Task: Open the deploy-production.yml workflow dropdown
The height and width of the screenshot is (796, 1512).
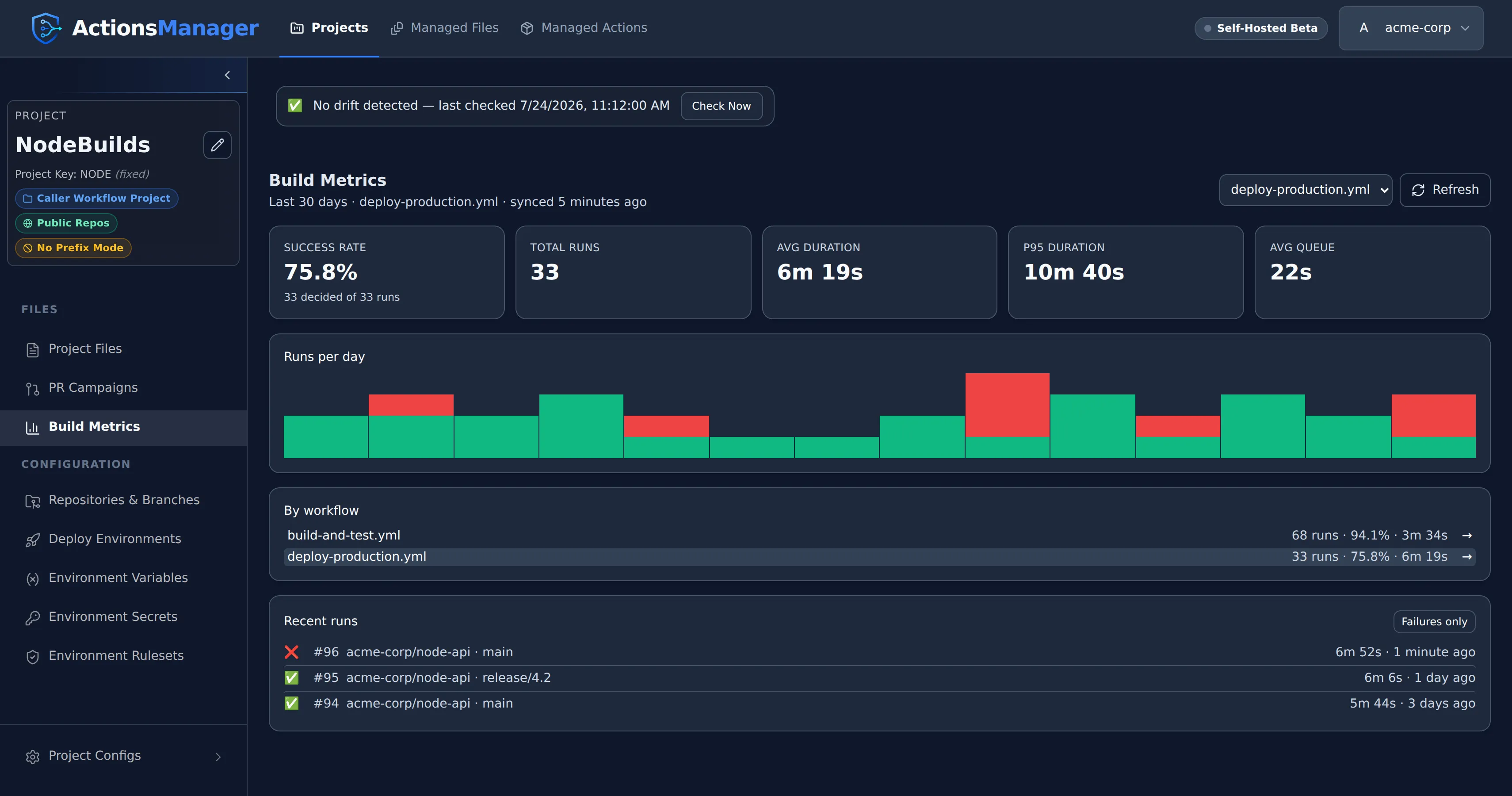Action: click(1306, 190)
